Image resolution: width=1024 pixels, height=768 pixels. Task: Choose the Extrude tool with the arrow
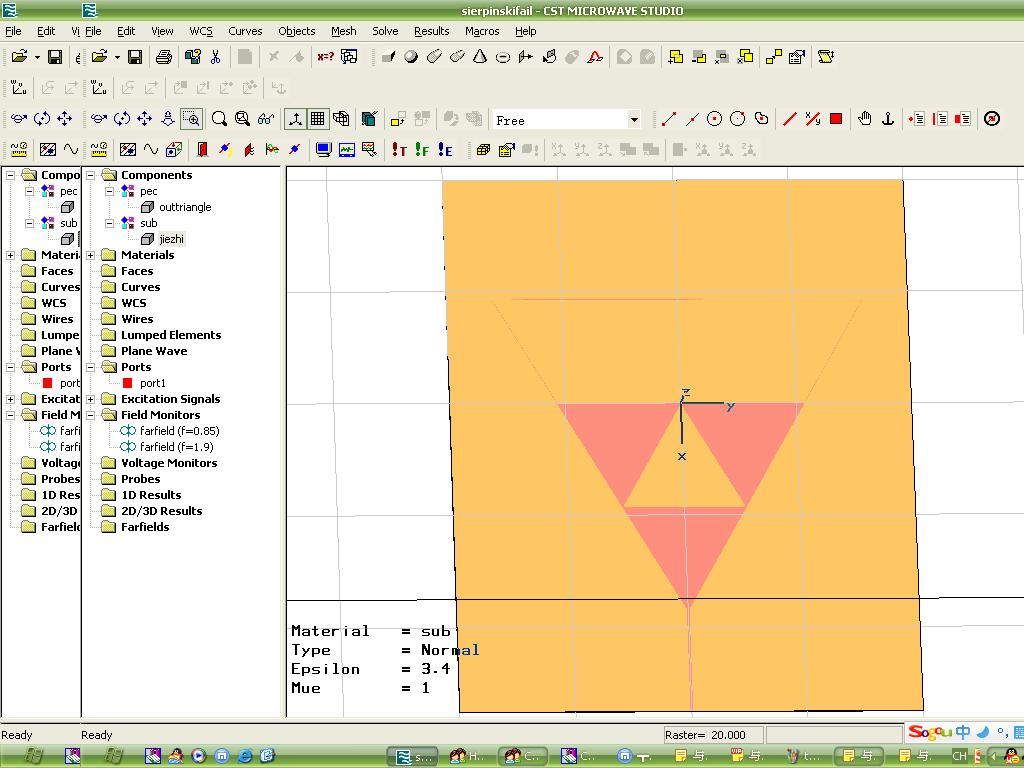(526, 57)
